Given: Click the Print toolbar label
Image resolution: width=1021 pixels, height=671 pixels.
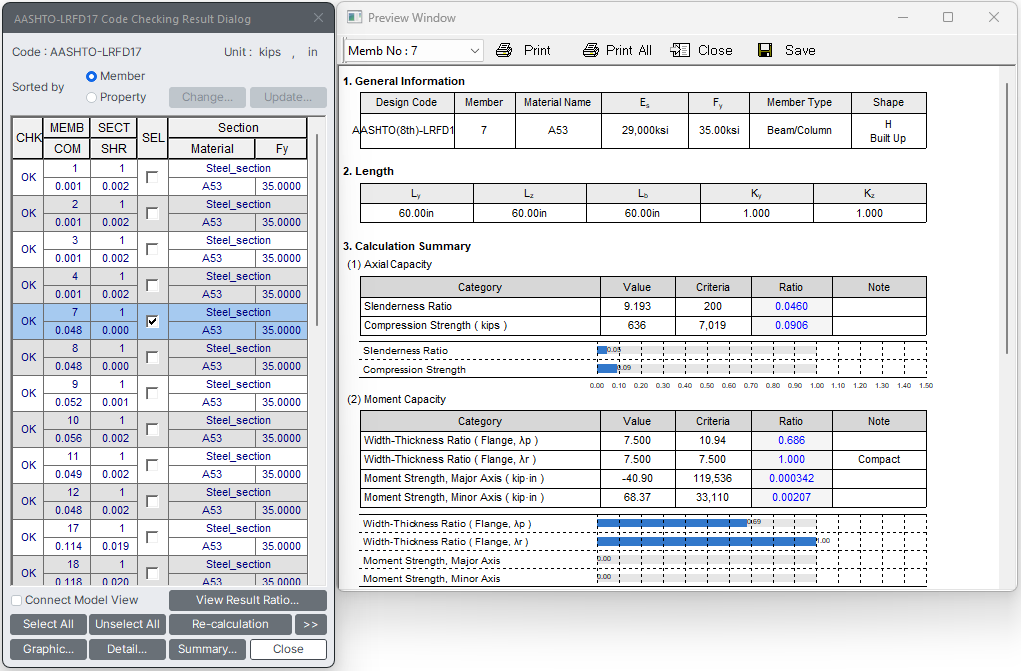Looking at the screenshot, I should point(537,50).
